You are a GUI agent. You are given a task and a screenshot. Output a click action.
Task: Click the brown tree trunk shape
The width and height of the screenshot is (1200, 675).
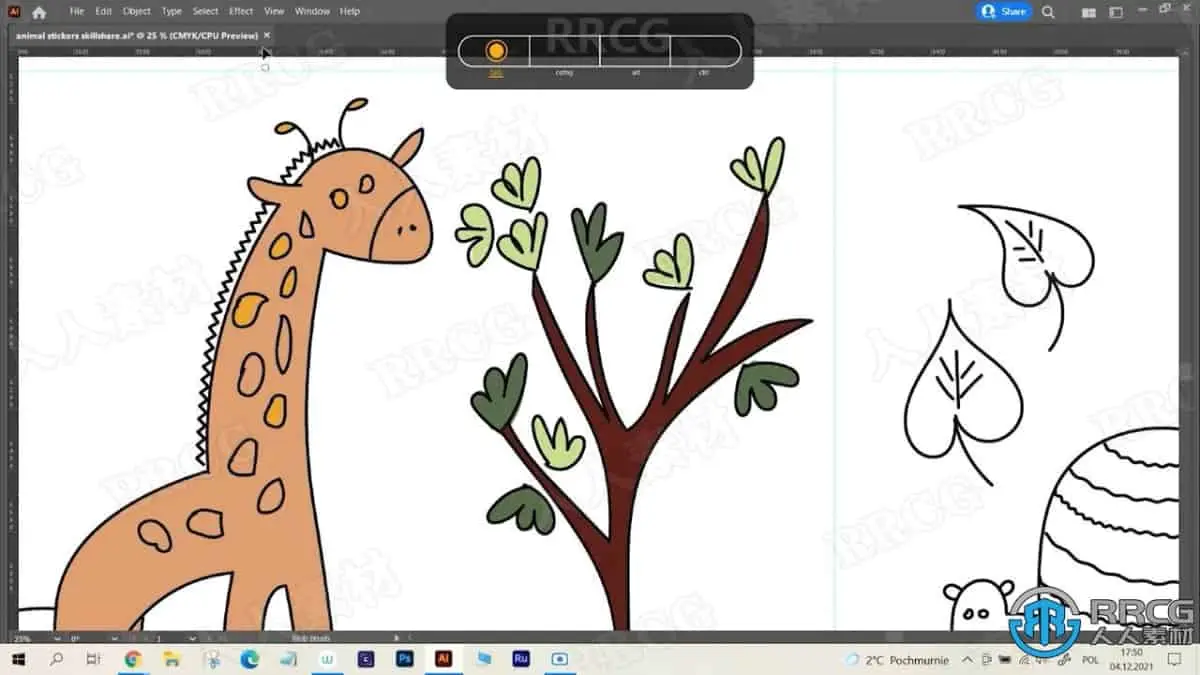point(625,480)
